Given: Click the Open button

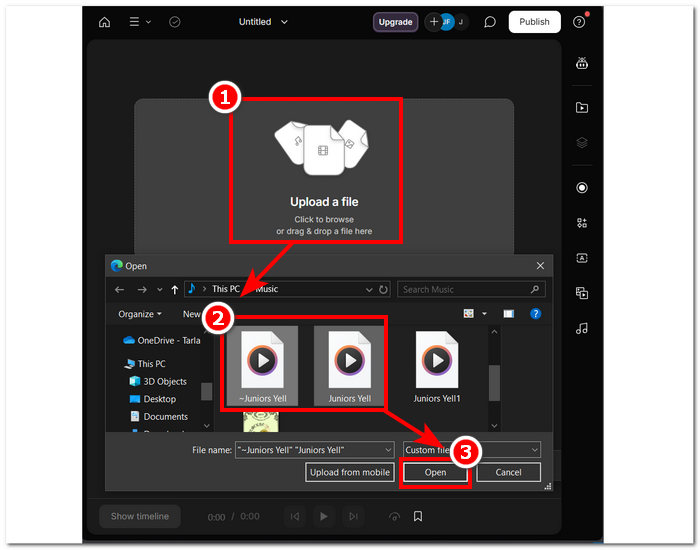Looking at the screenshot, I should [435, 472].
